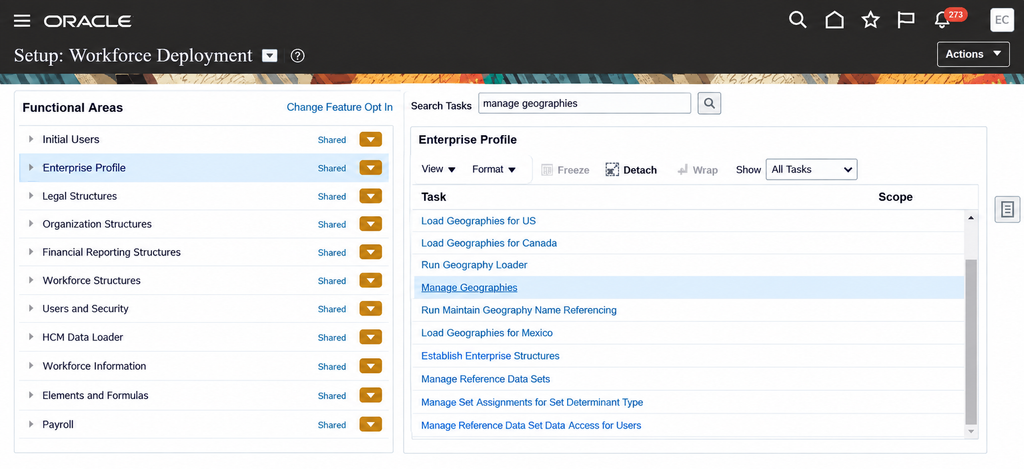Open orange actions dropdown for Workforce Structures
This screenshot has height=469, width=1024.
[370, 280]
